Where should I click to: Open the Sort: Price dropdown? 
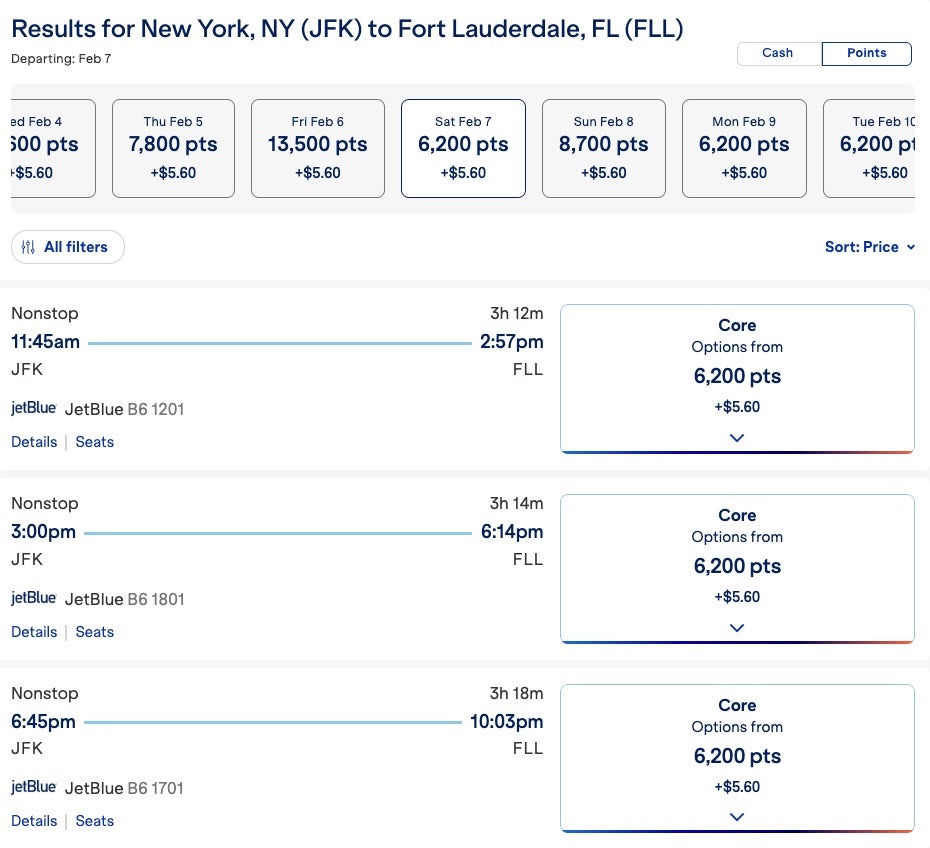click(x=869, y=247)
